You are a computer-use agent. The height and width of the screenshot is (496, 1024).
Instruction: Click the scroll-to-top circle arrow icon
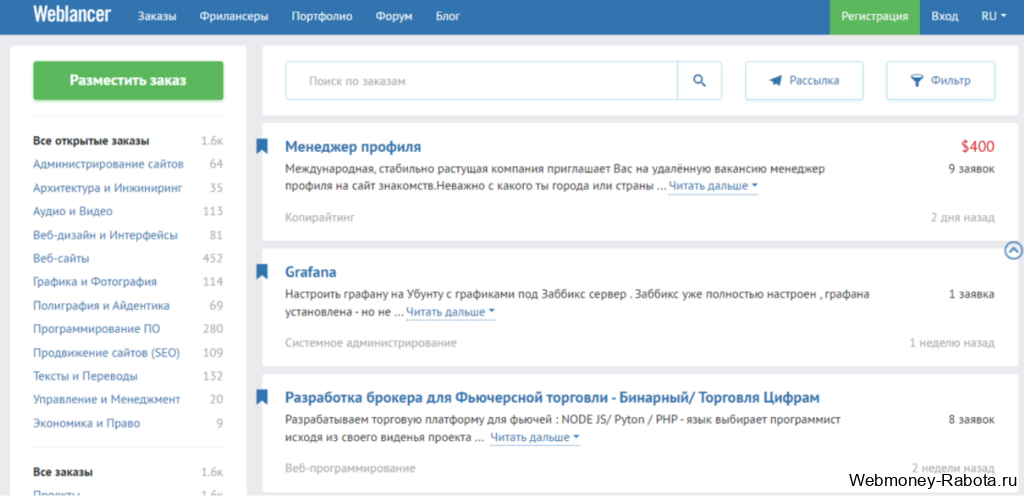[x=1014, y=251]
